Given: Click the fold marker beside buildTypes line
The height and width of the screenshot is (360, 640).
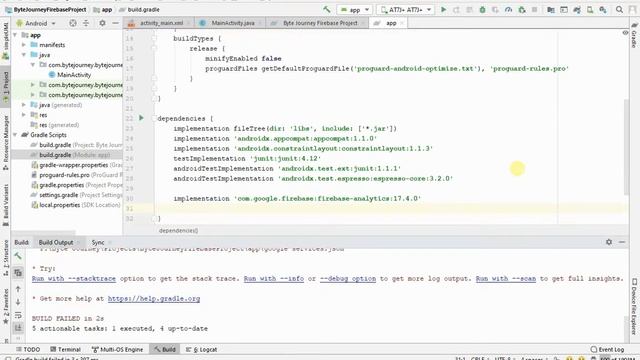Looking at the screenshot, I should pos(154,38).
